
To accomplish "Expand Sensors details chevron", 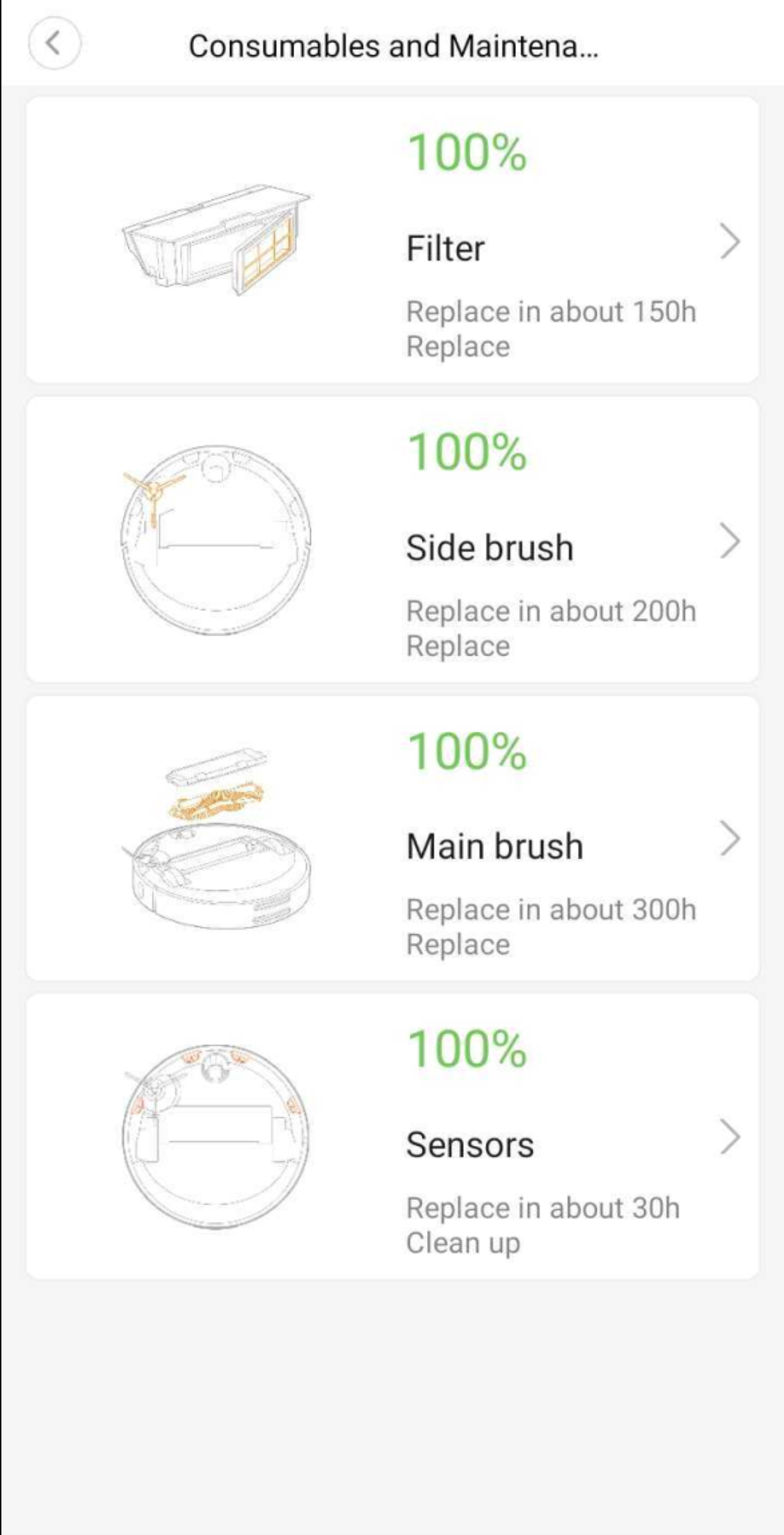I will point(729,1137).
